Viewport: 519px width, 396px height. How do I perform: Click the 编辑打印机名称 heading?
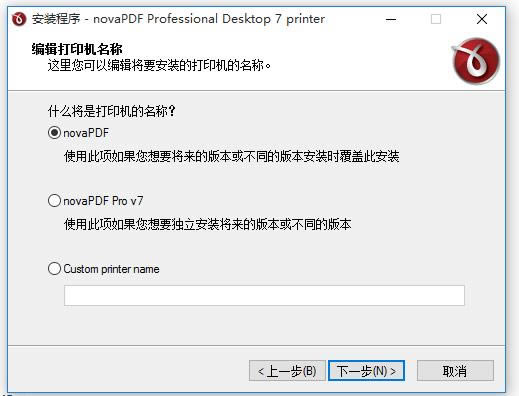click(x=77, y=49)
